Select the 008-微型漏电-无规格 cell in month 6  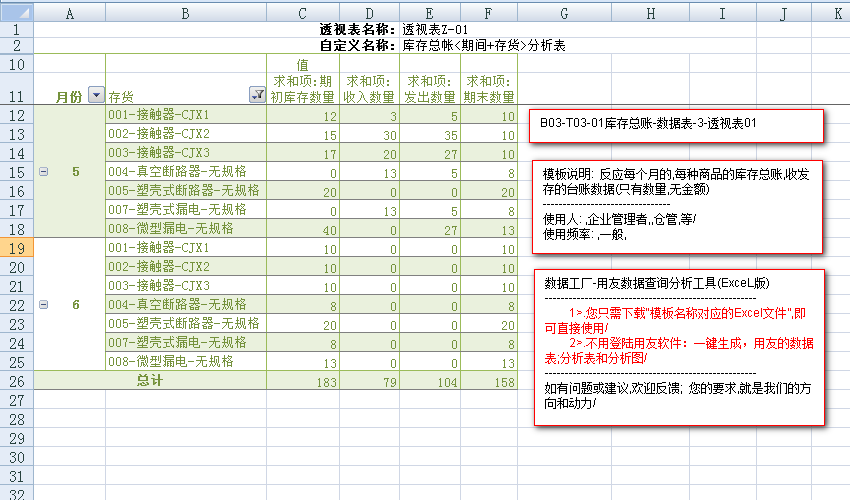(185, 362)
